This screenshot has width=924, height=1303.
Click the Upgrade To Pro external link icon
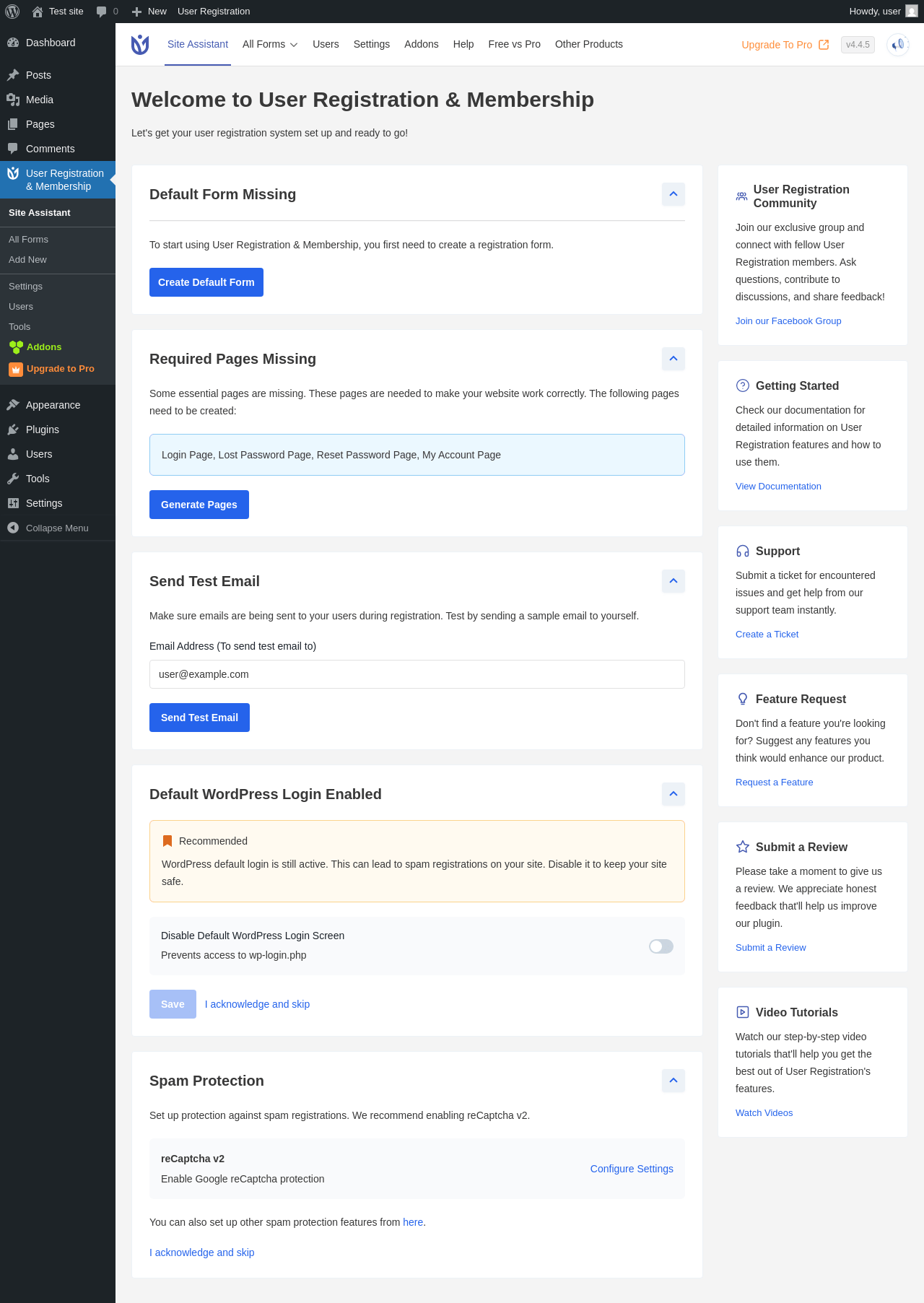pos(824,45)
